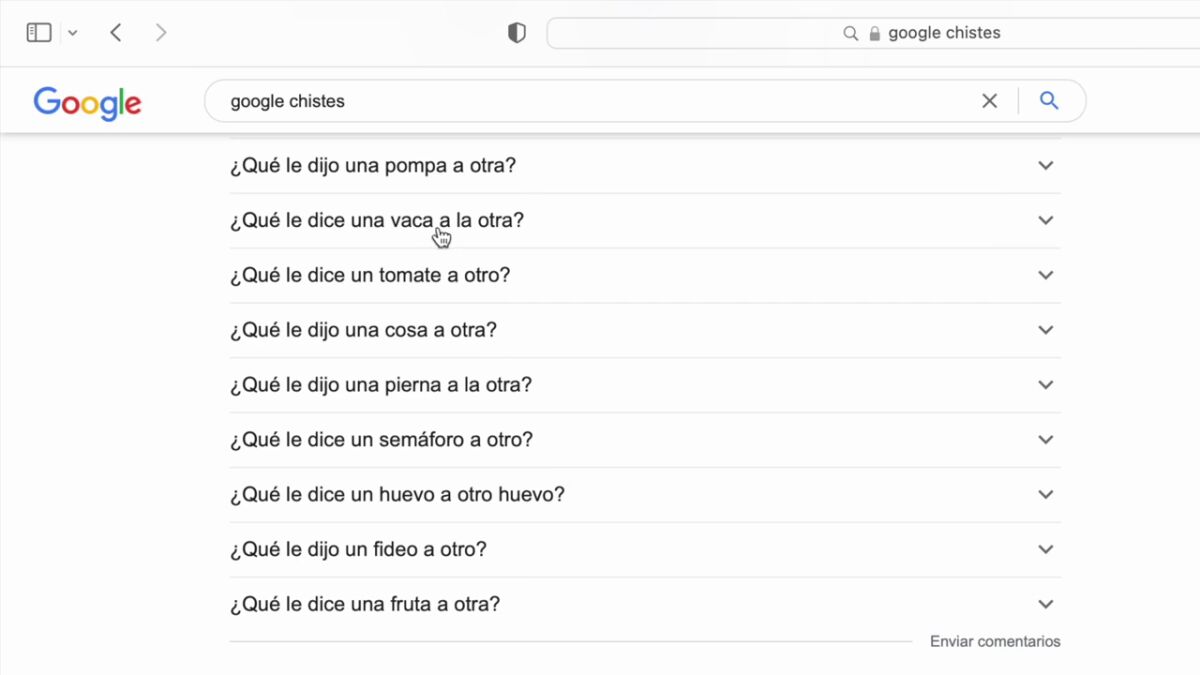1200x675 pixels.
Task: Open the huevo a otro huevo question
Action: click(397, 495)
